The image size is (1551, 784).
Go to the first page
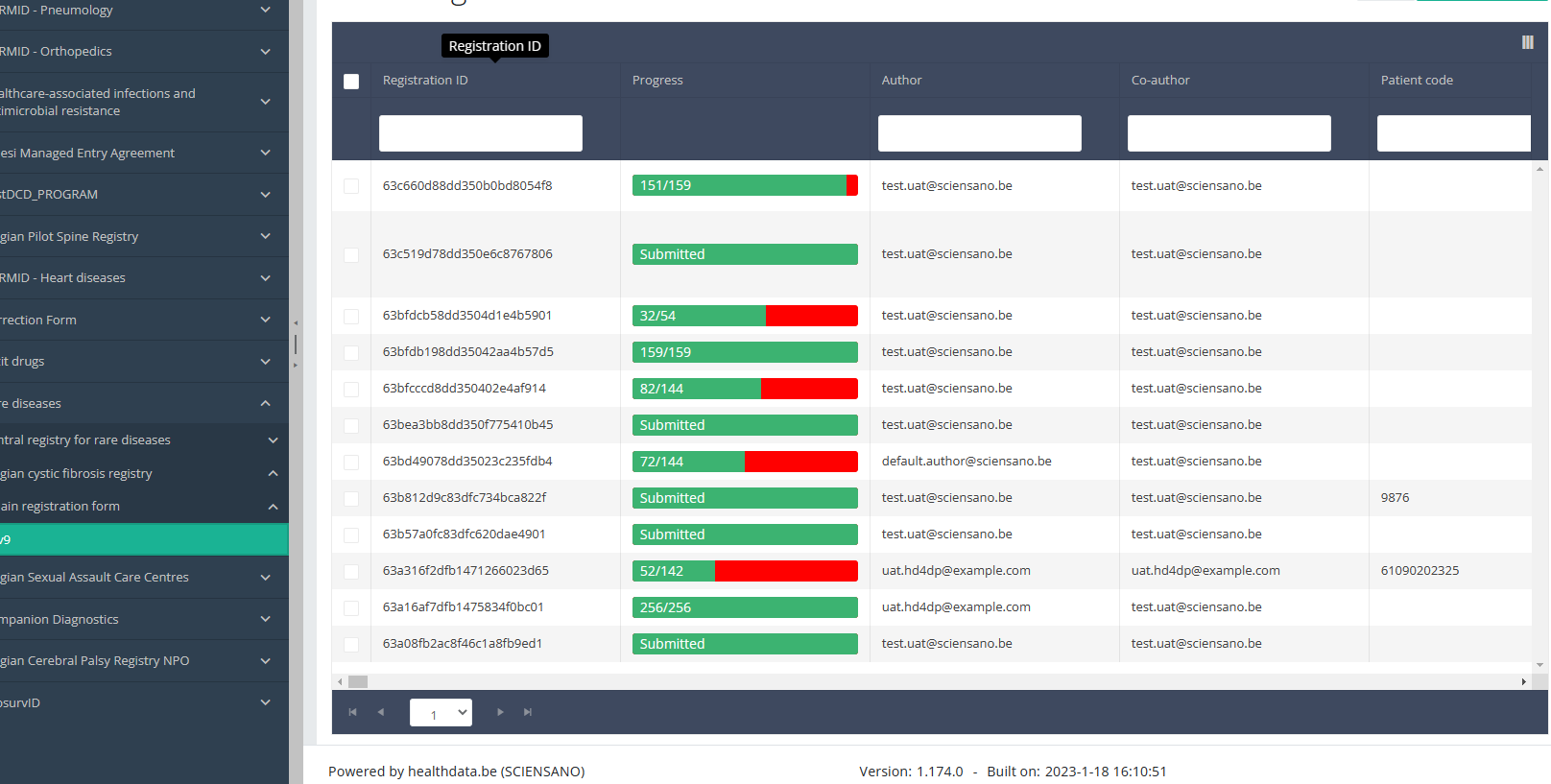coord(352,712)
